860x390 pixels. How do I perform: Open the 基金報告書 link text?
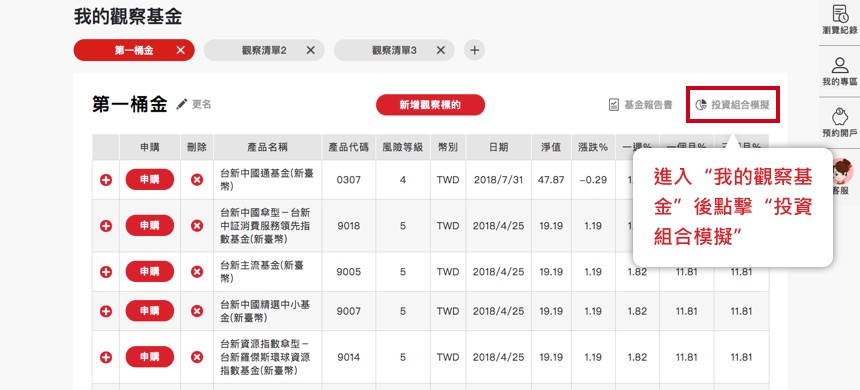point(648,105)
